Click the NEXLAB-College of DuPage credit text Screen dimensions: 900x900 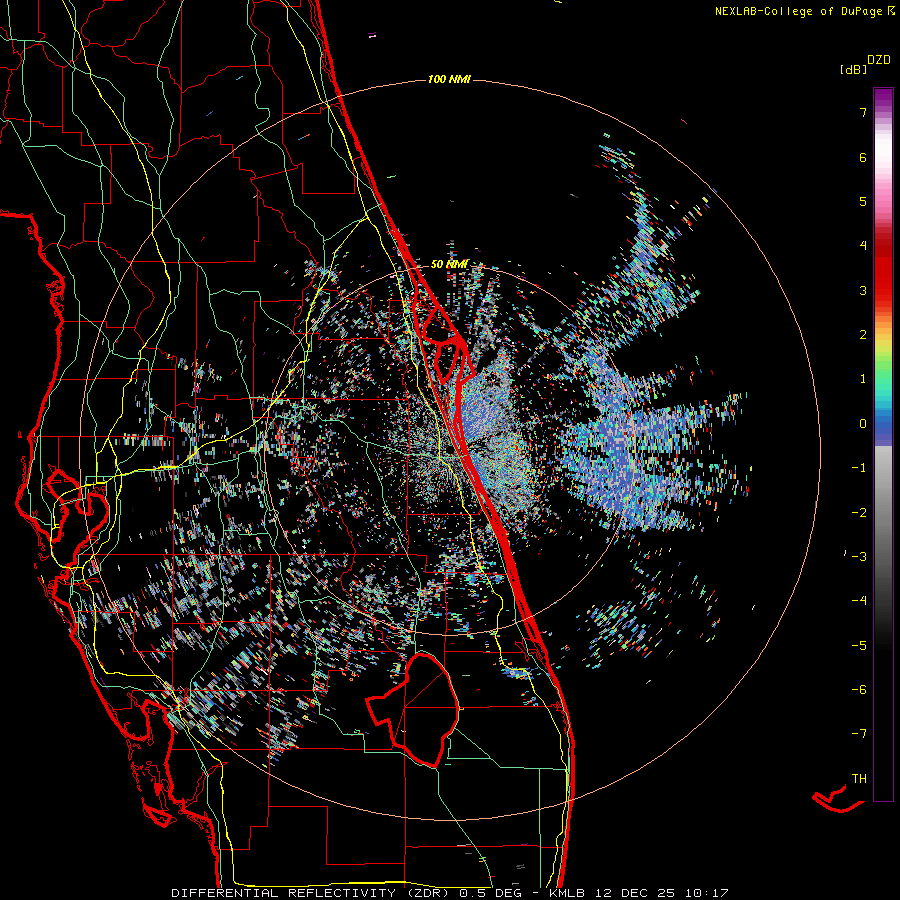tap(800, 11)
